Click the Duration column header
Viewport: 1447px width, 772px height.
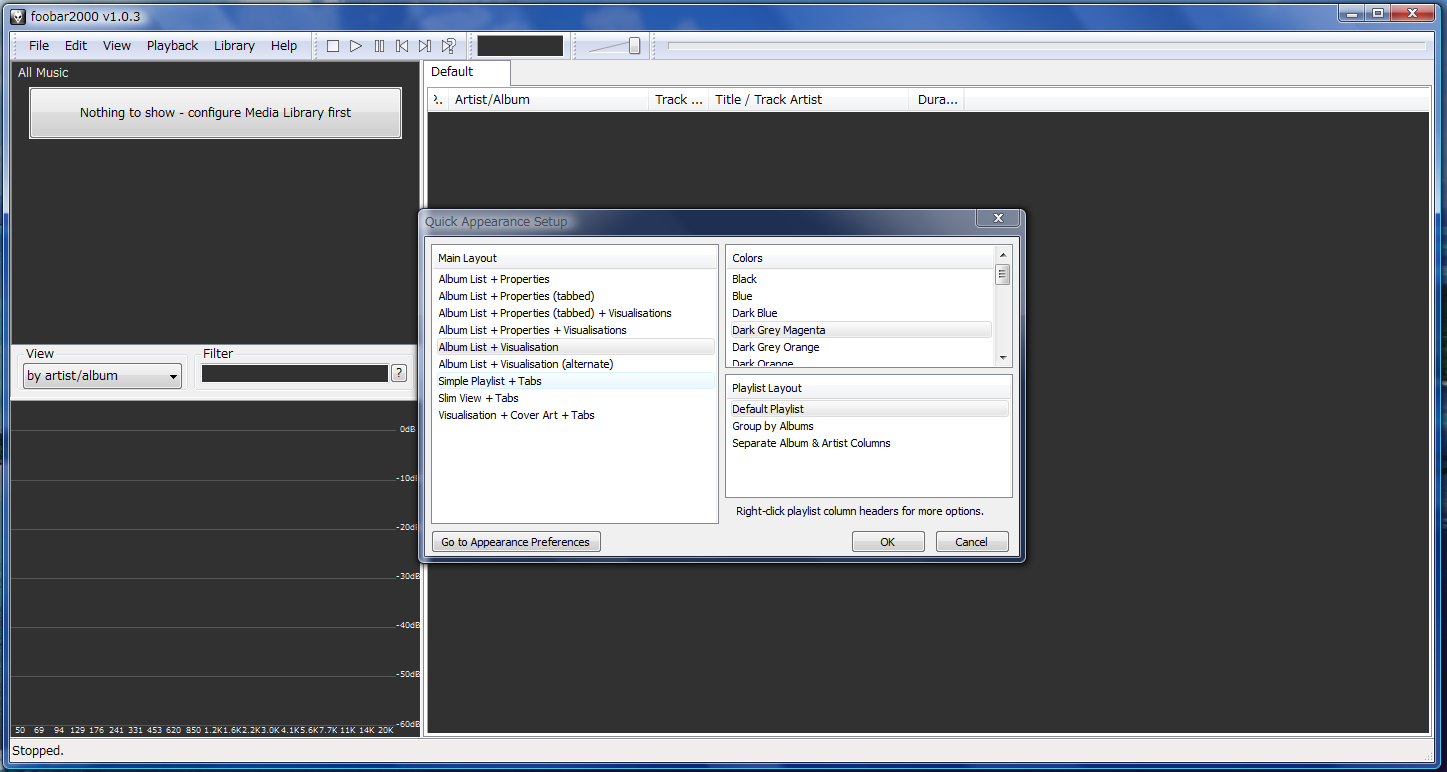coord(938,100)
